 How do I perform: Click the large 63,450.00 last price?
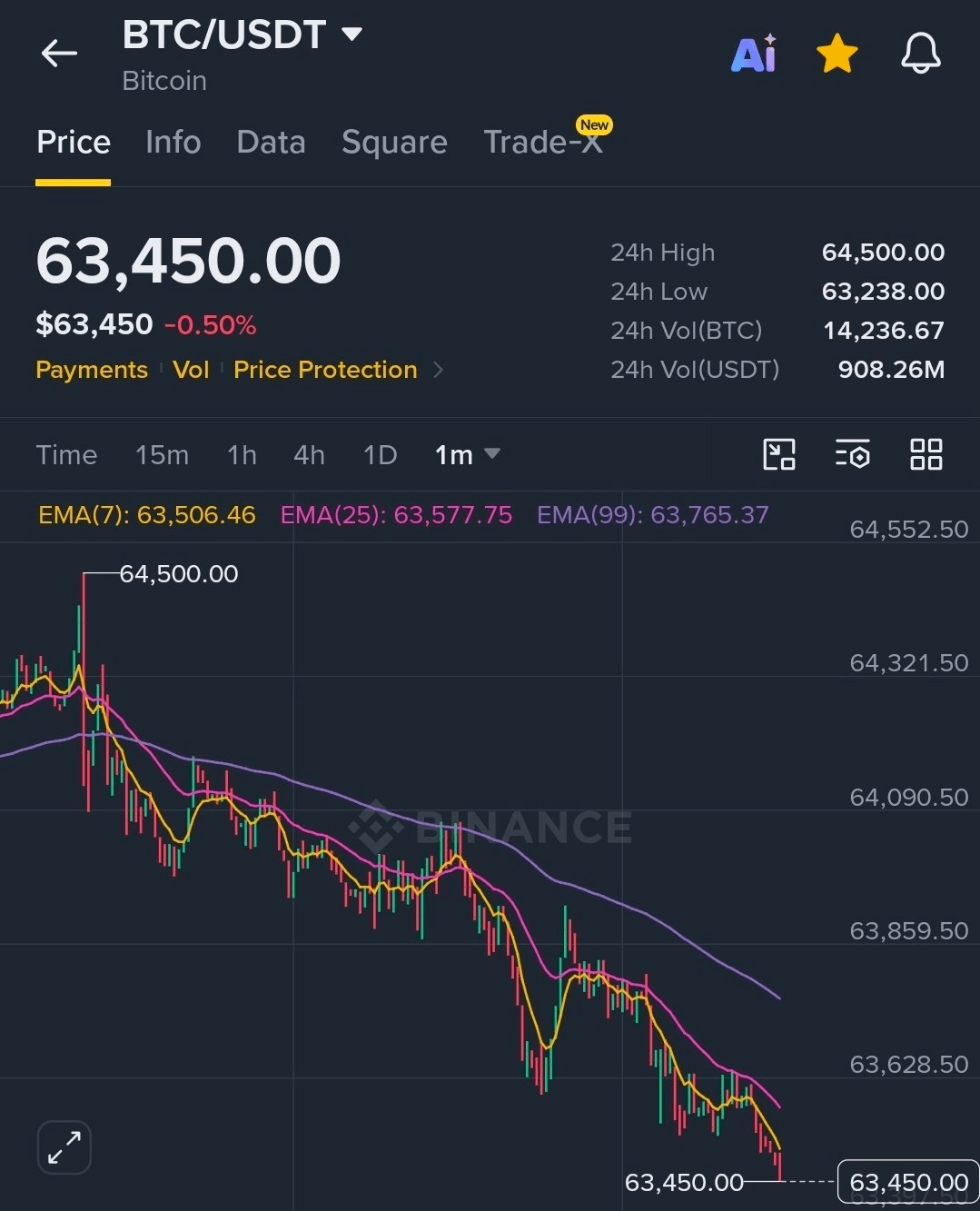pos(188,261)
